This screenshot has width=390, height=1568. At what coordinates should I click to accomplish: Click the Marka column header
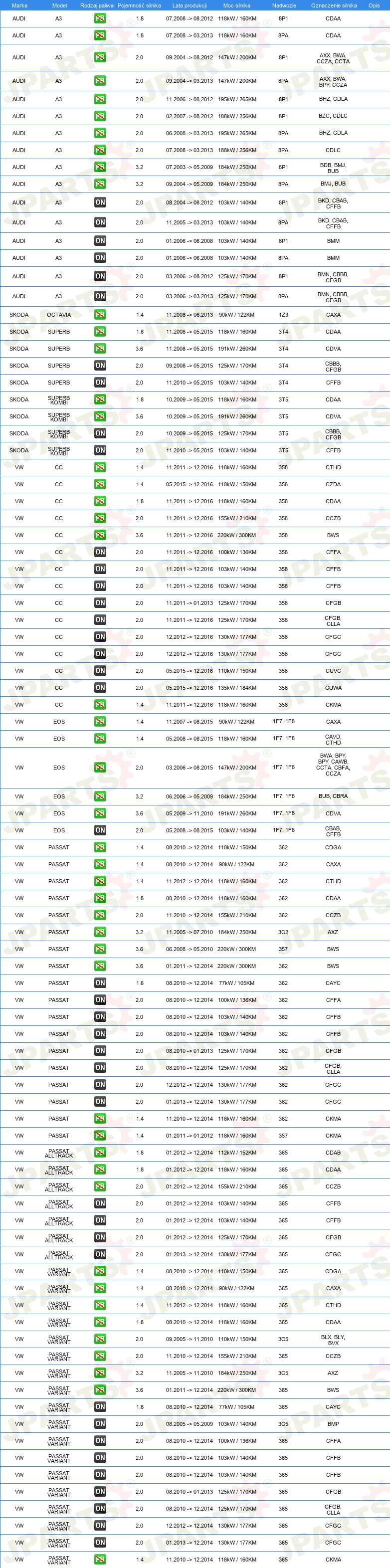click(19, 5)
